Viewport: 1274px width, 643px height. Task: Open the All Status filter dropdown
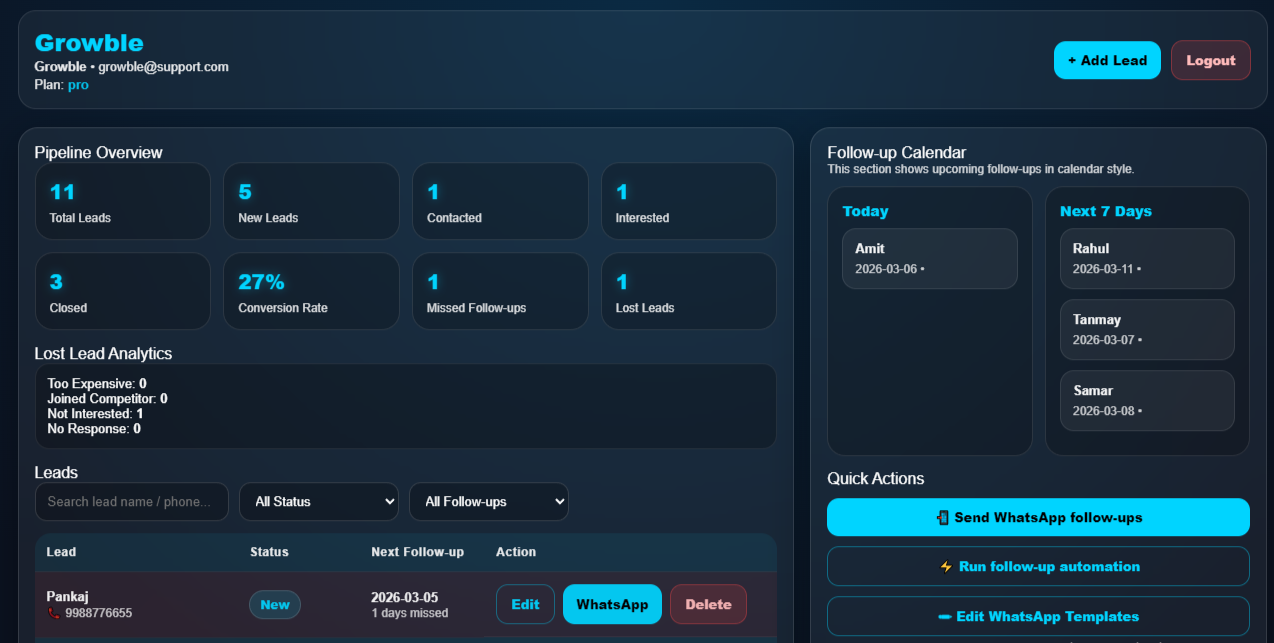pos(319,502)
